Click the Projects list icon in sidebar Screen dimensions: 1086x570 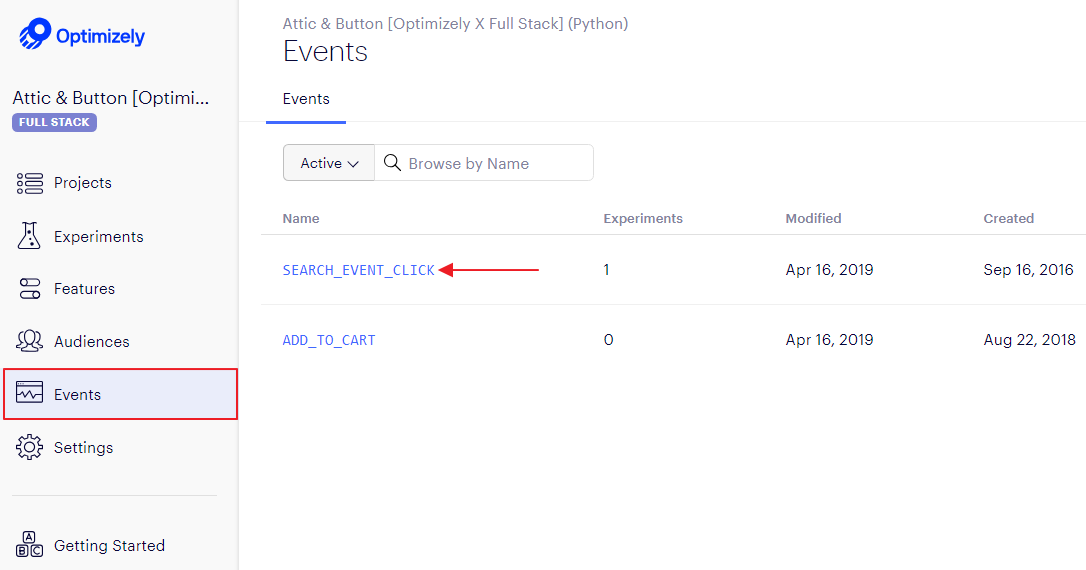pyautogui.click(x=30, y=183)
